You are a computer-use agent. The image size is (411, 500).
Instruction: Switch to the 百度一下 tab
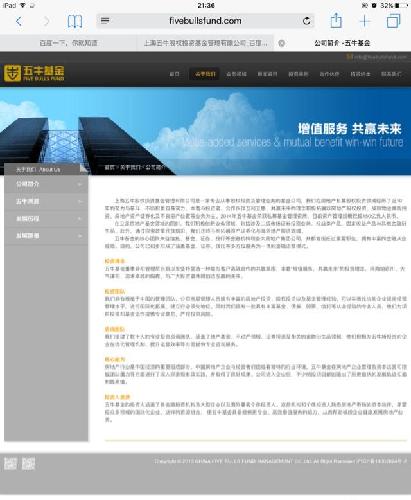68,43
